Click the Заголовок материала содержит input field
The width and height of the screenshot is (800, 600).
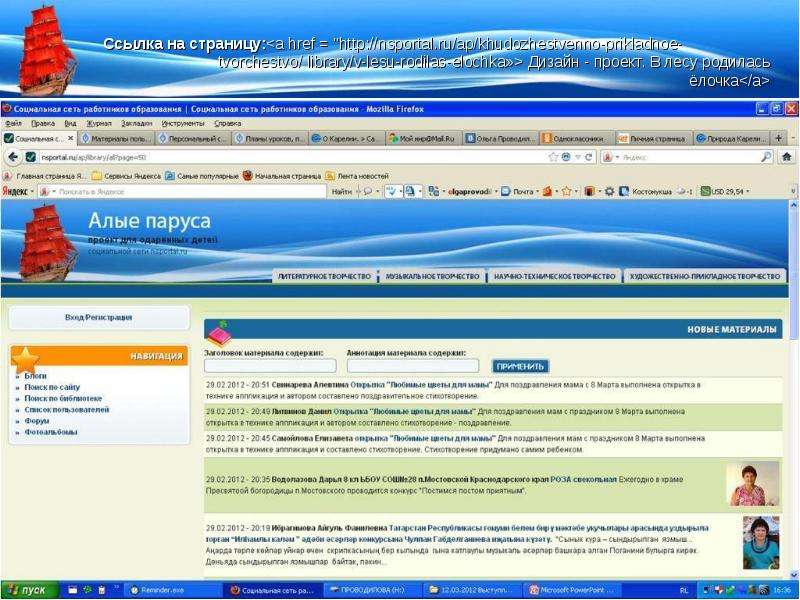pos(270,365)
